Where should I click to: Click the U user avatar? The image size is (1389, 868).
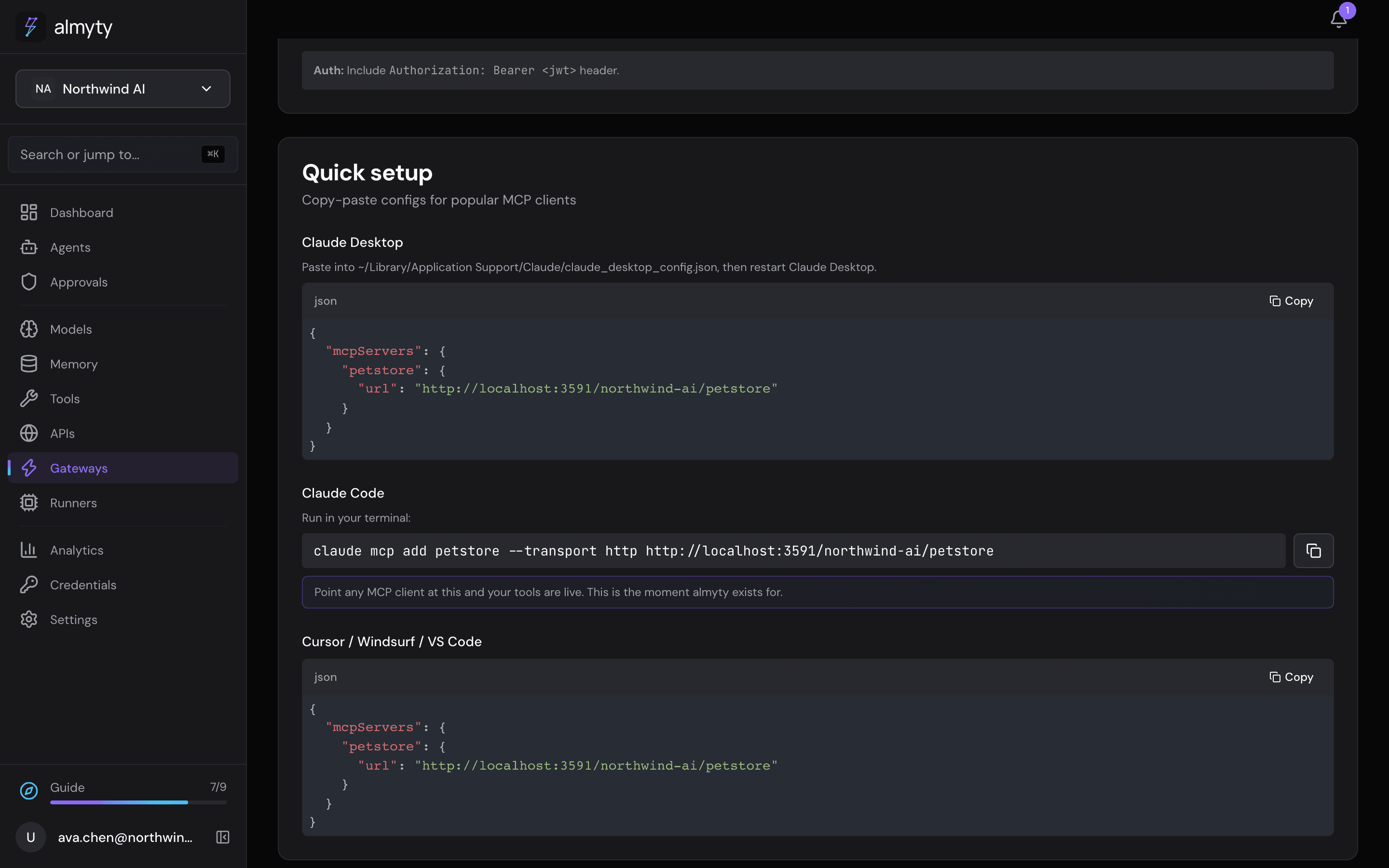[31, 837]
